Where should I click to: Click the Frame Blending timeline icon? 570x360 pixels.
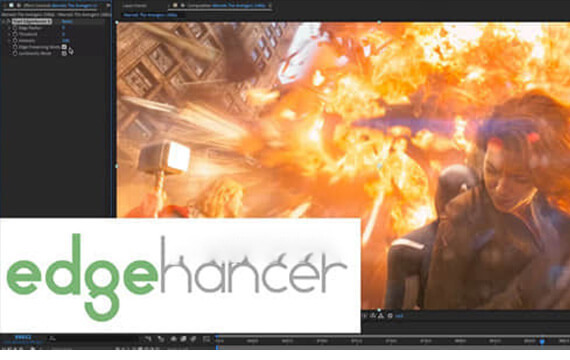(184, 339)
